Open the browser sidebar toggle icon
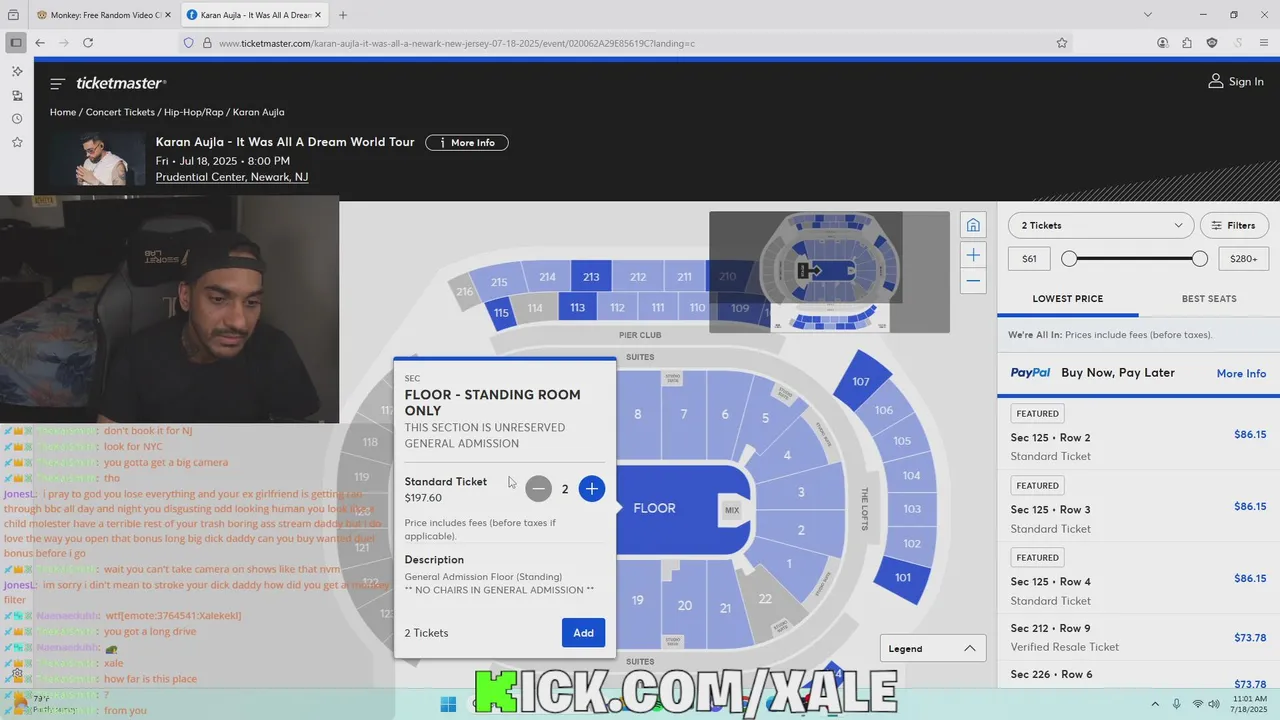Image resolution: width=1280 pixels, height=720 pixels. click(15, 43)
